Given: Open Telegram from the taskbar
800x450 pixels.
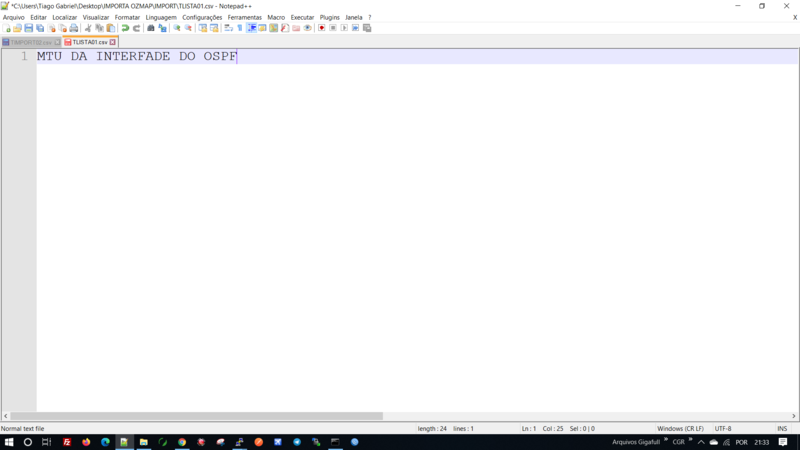Looking at the screenshot, I should pyautogui.click(x=297, y=442).
